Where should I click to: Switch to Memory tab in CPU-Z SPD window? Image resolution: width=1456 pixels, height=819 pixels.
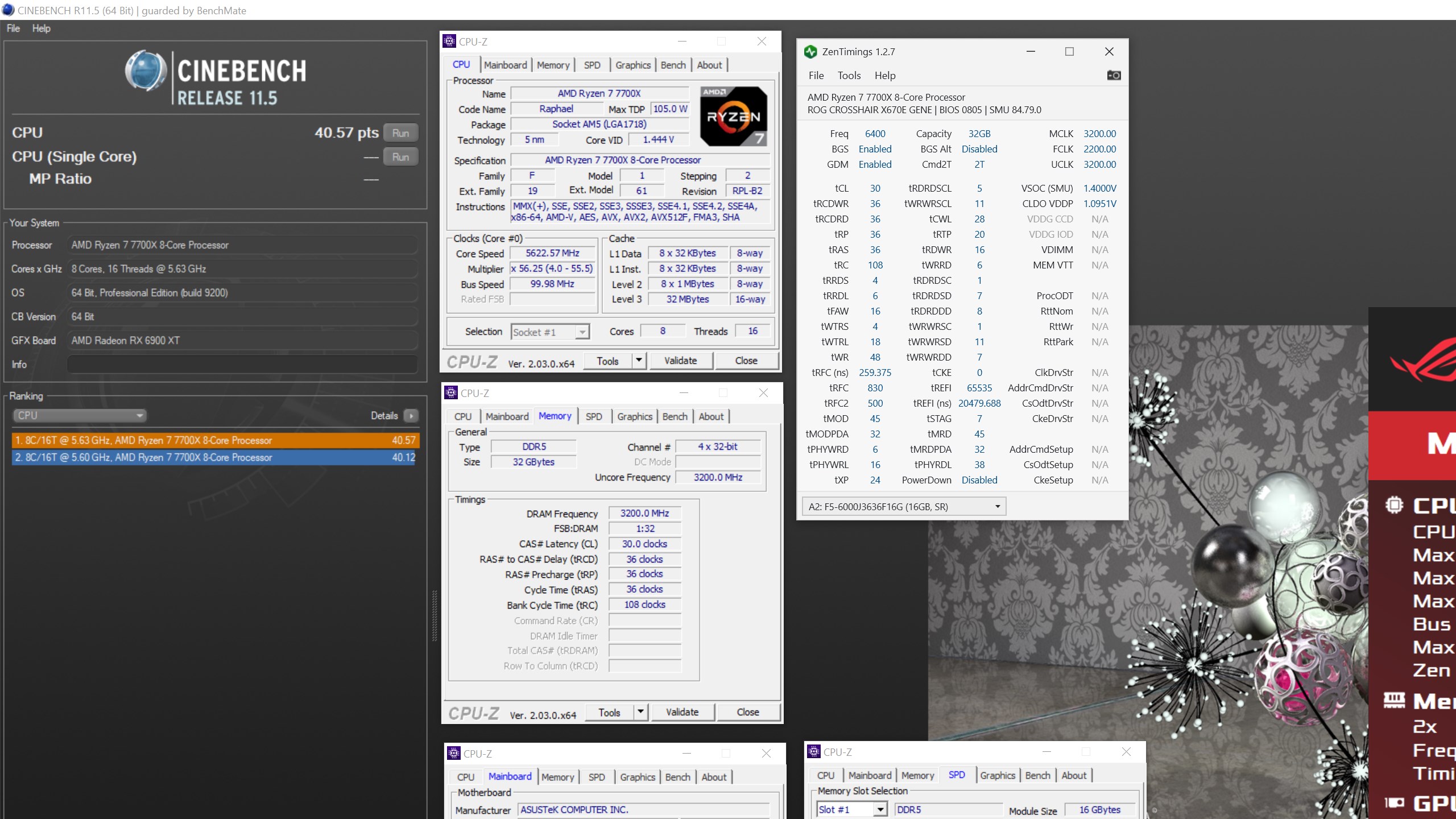click(917, 776)
